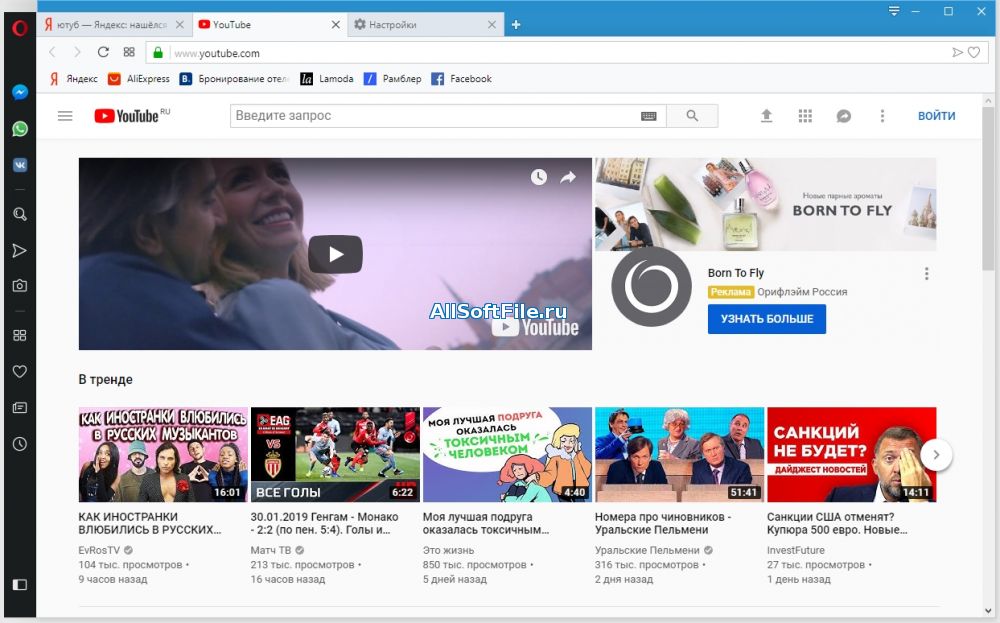Click Watch later clock on featured video
This screenshot has width=1000, height=623.
point(539,177)
